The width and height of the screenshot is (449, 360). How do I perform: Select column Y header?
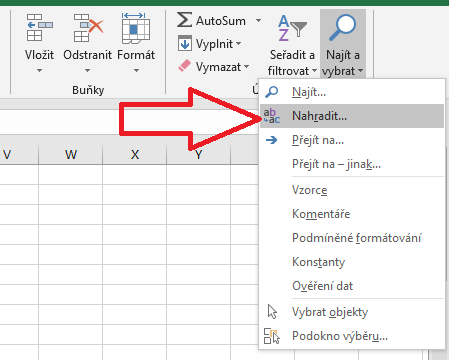click(x=199, y=155)
